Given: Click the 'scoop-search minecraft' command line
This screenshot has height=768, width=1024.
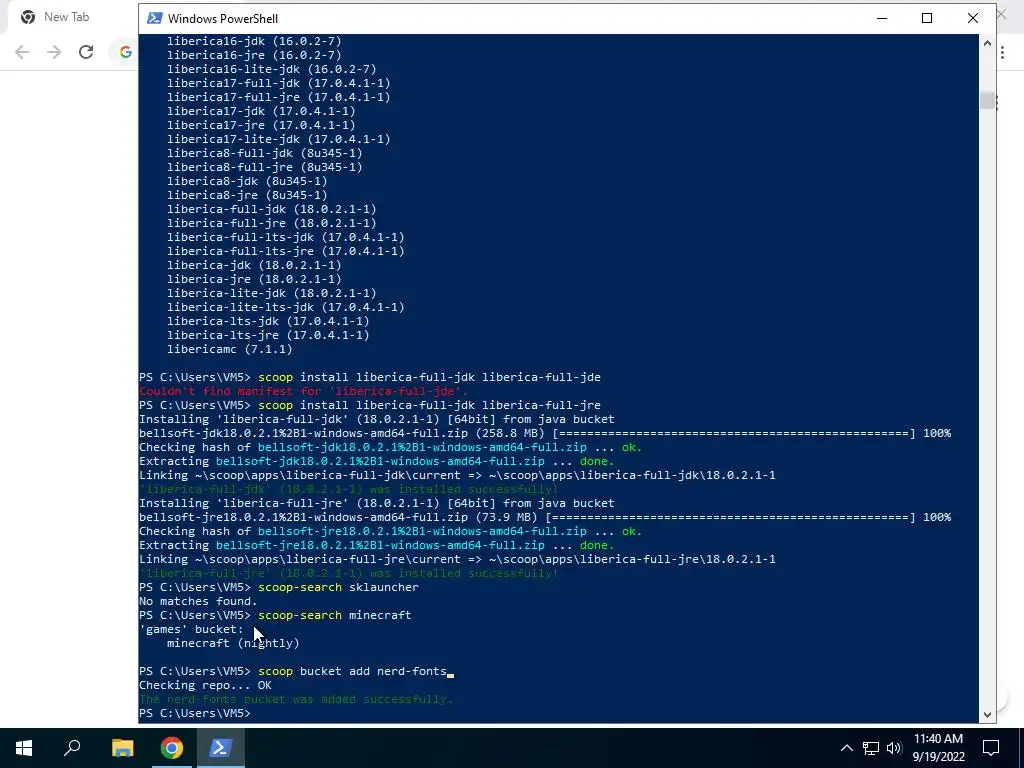Looking at the screenshot, I should coord(275,615).
